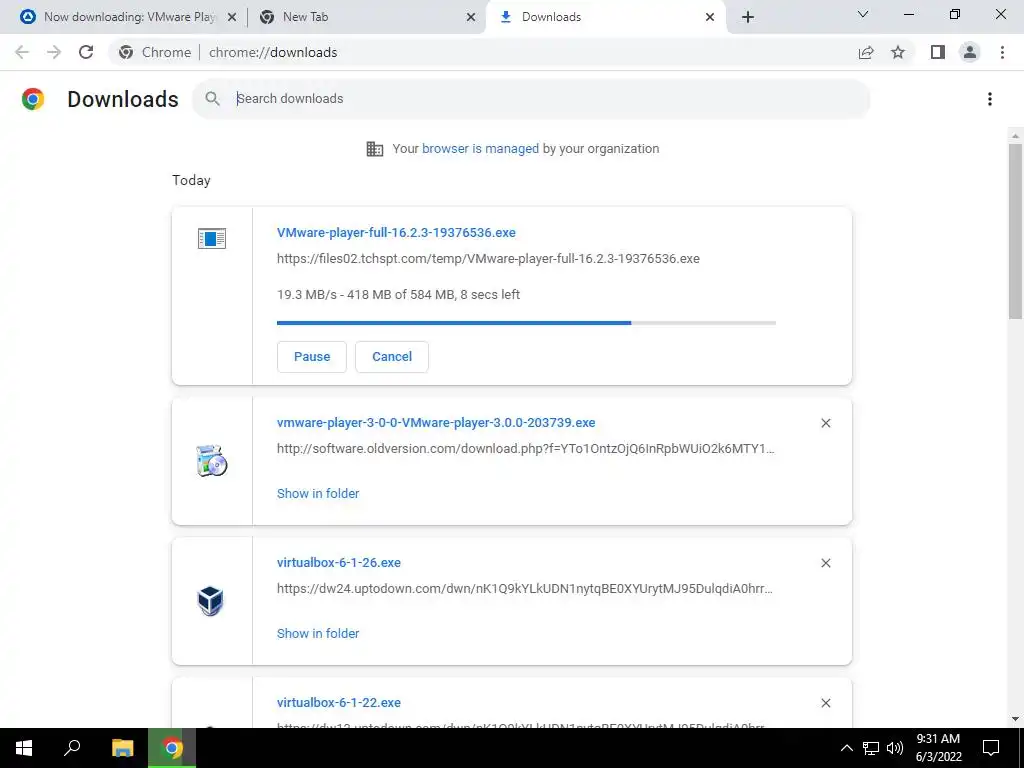The height and width of the screenshot is (768, 1024).
Task: Open the browser is managed link
Action: [481, 148]
